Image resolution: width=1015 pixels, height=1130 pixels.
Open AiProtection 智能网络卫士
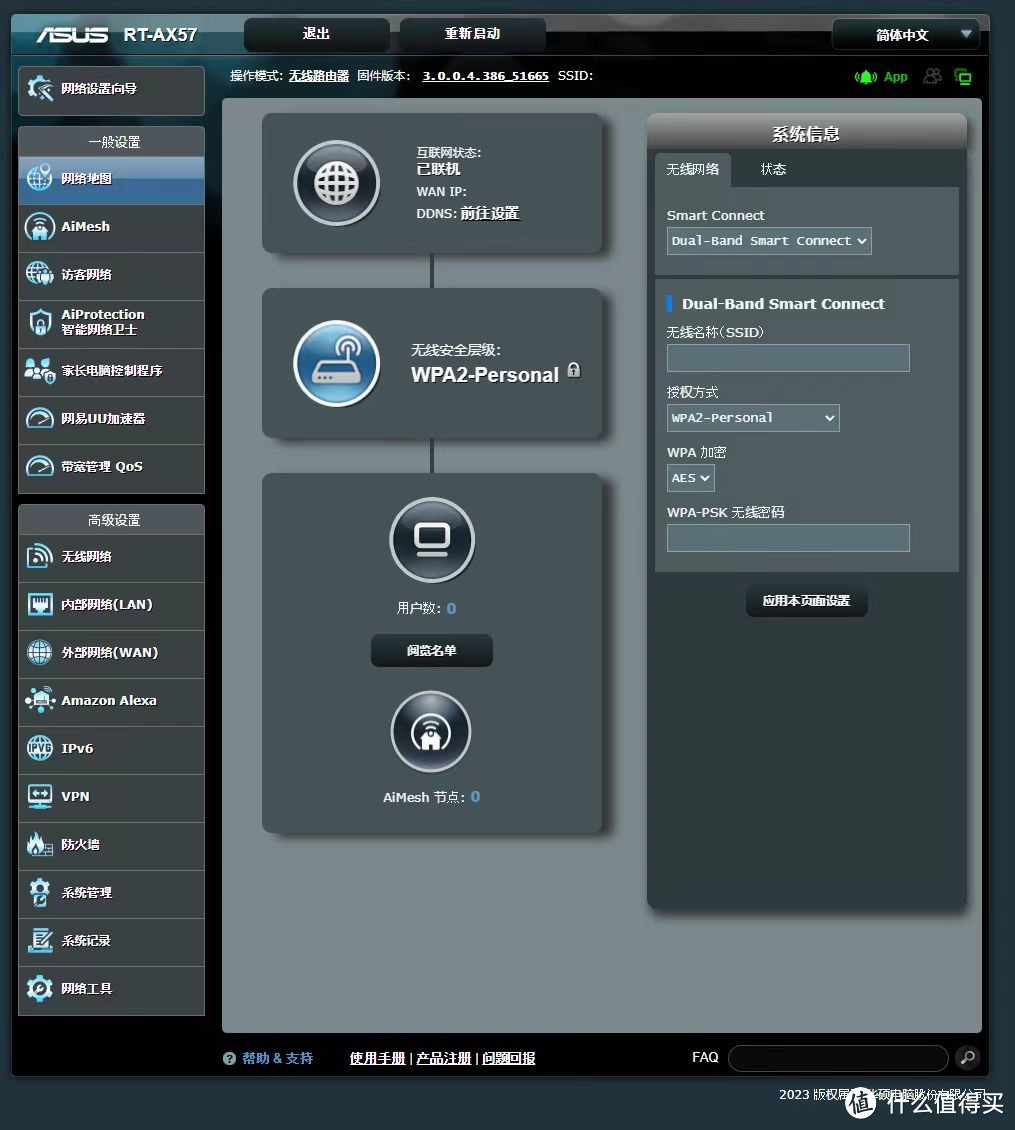(x=111, y=323)
